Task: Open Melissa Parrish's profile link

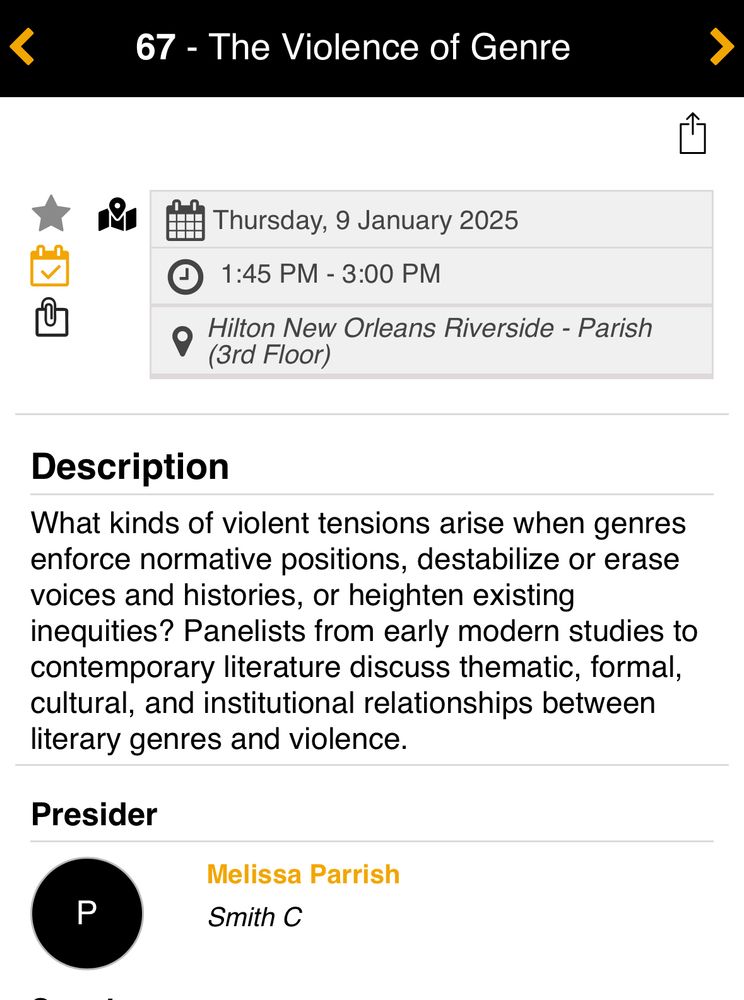Action: (x=302, y=874)
